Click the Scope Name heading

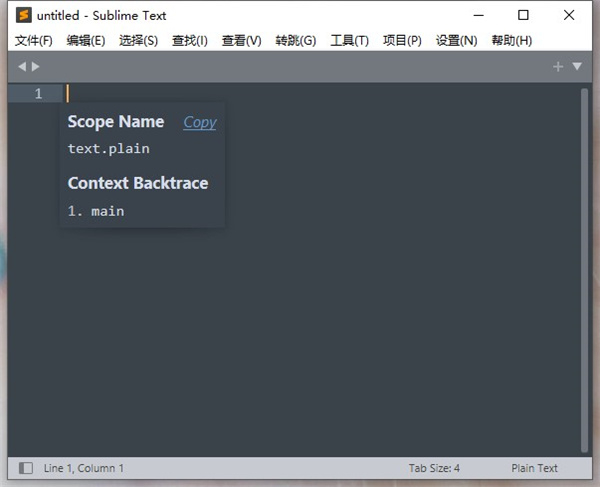116,122
